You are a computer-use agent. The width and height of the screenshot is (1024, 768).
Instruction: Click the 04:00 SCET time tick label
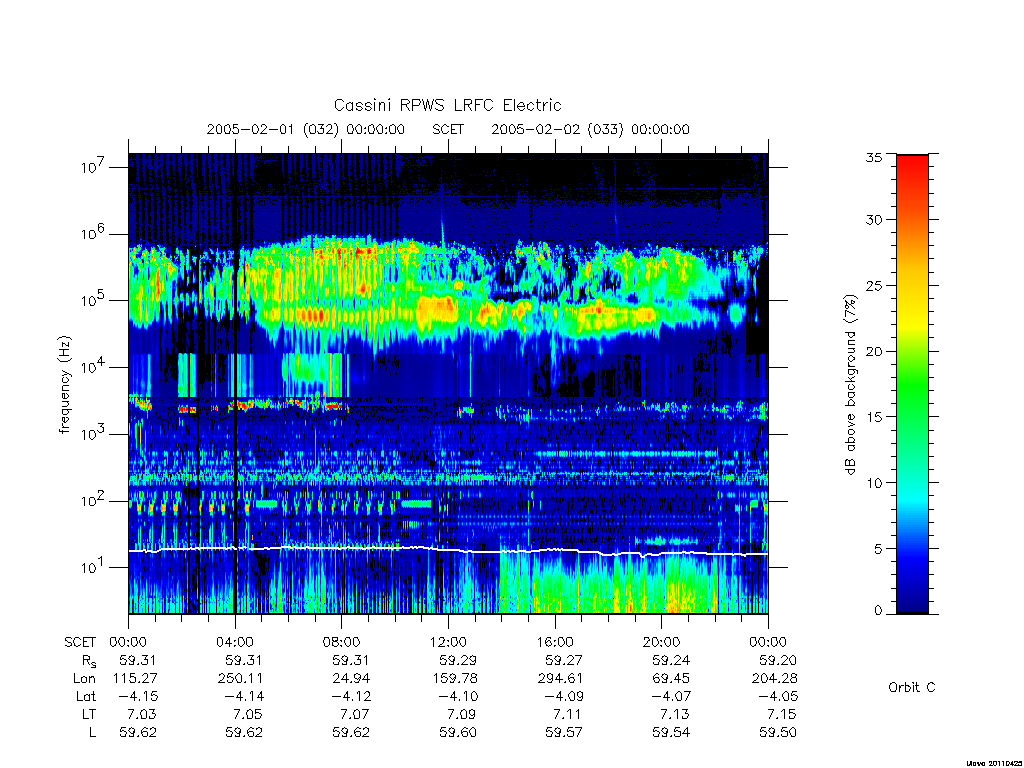point(234,642)
